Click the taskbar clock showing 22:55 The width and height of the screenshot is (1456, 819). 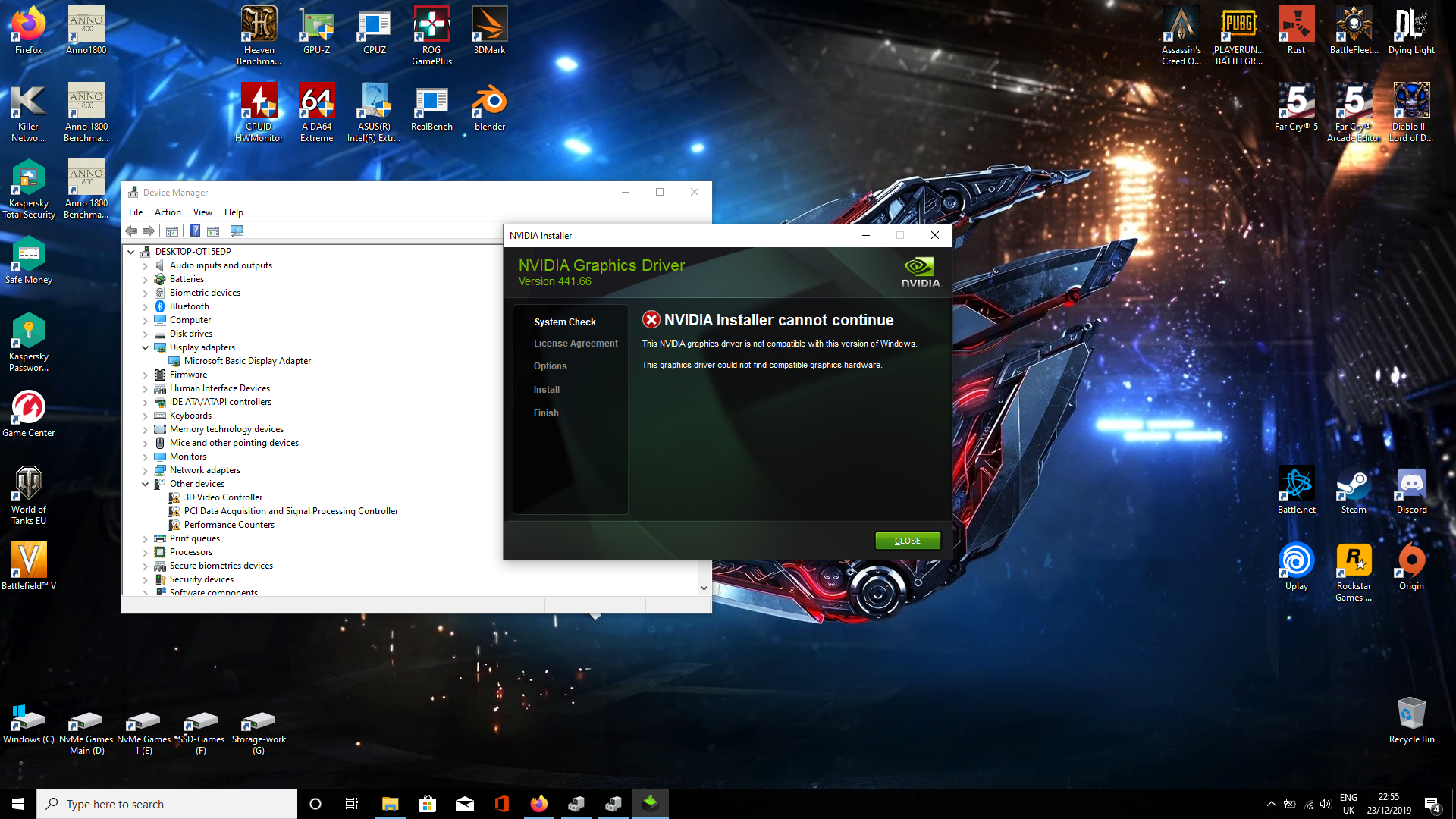pos(1389,804)
